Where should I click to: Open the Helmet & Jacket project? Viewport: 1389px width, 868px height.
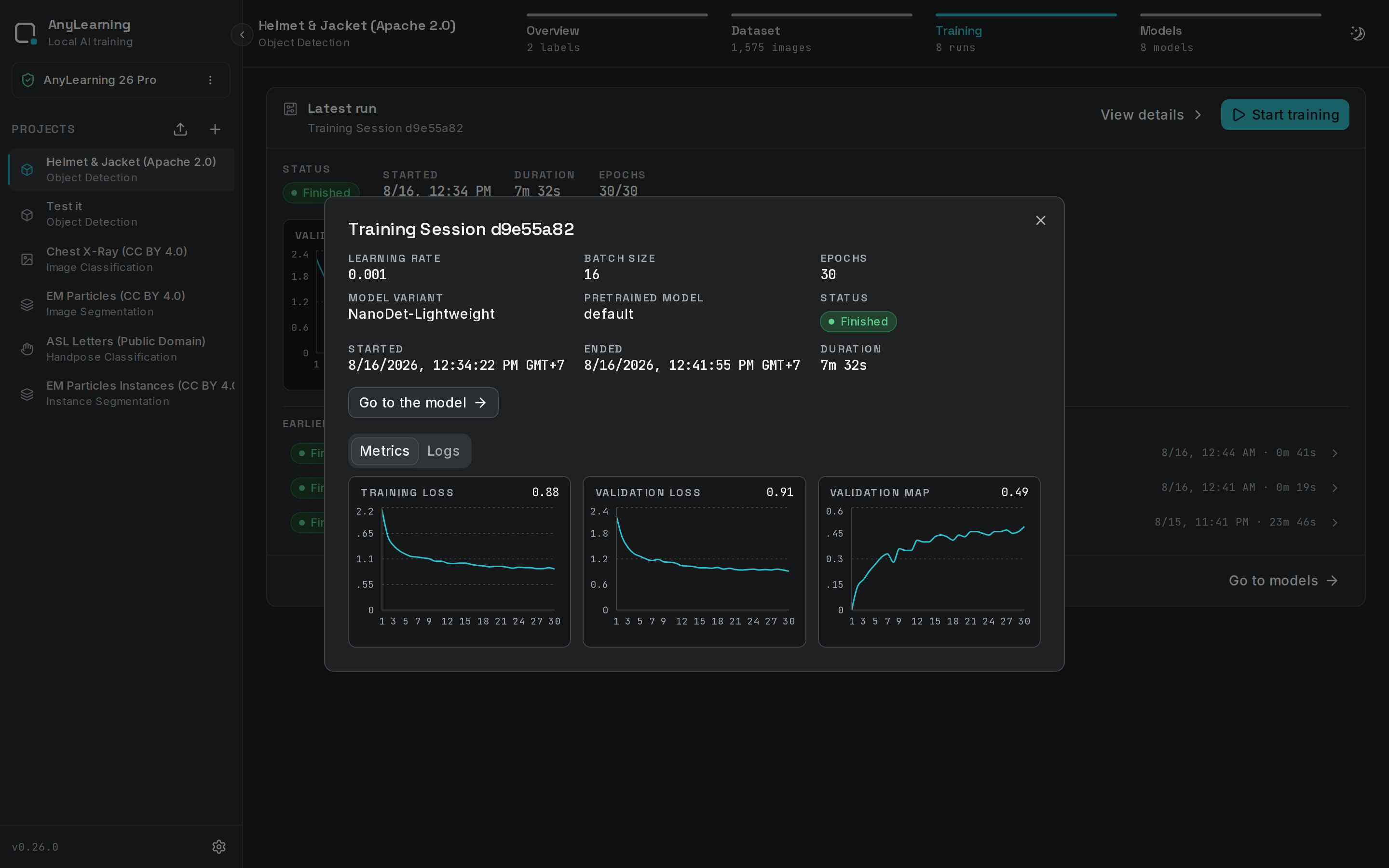pos(121,170)
